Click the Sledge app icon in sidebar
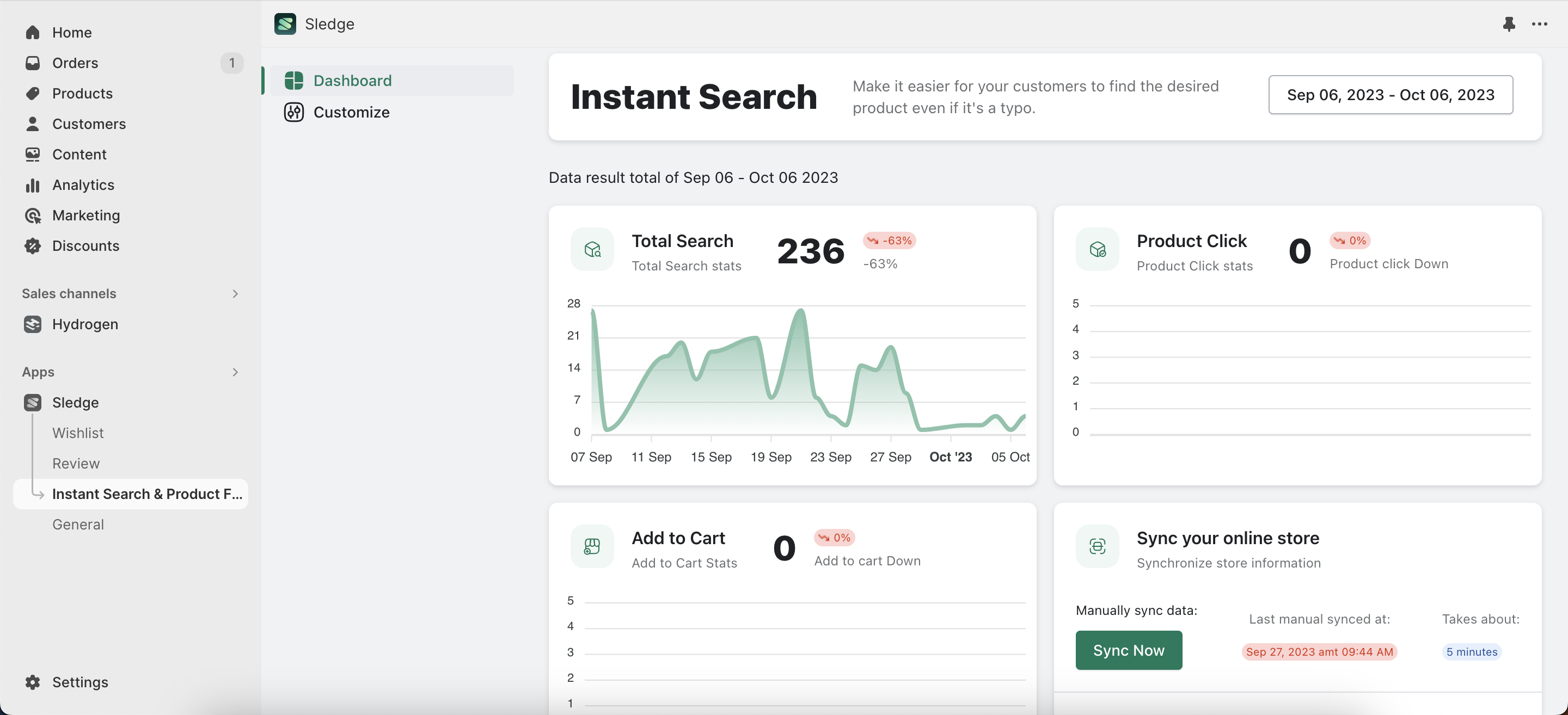 32,402
